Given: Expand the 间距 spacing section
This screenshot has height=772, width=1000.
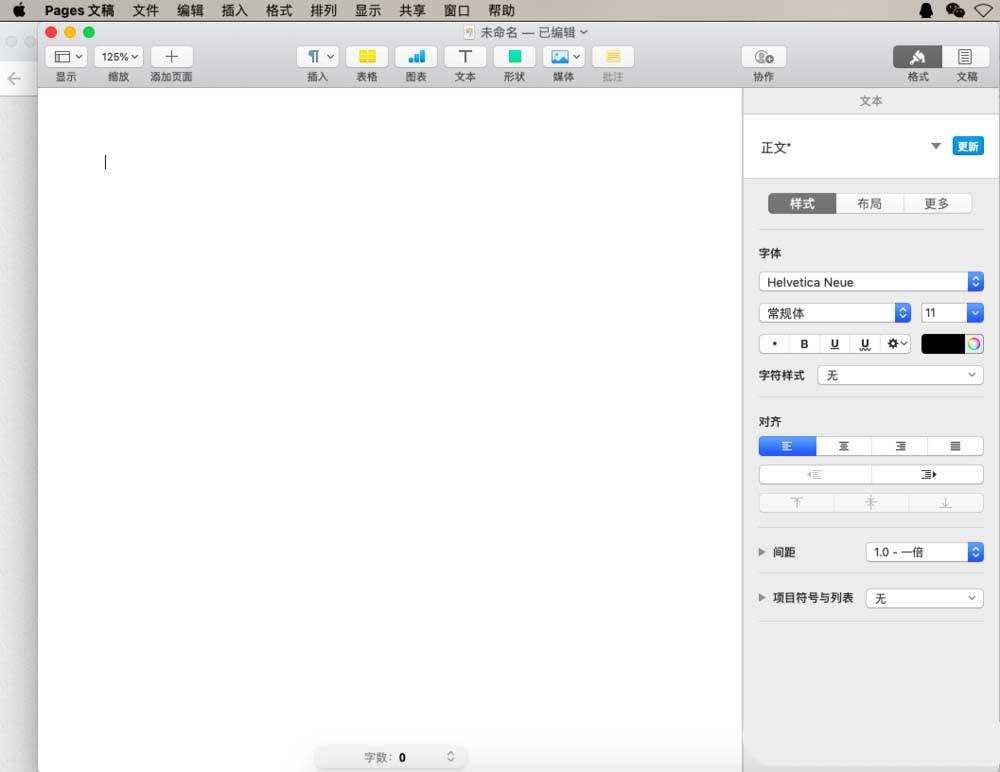Looking at the screenshot, I should coord(762,551).
